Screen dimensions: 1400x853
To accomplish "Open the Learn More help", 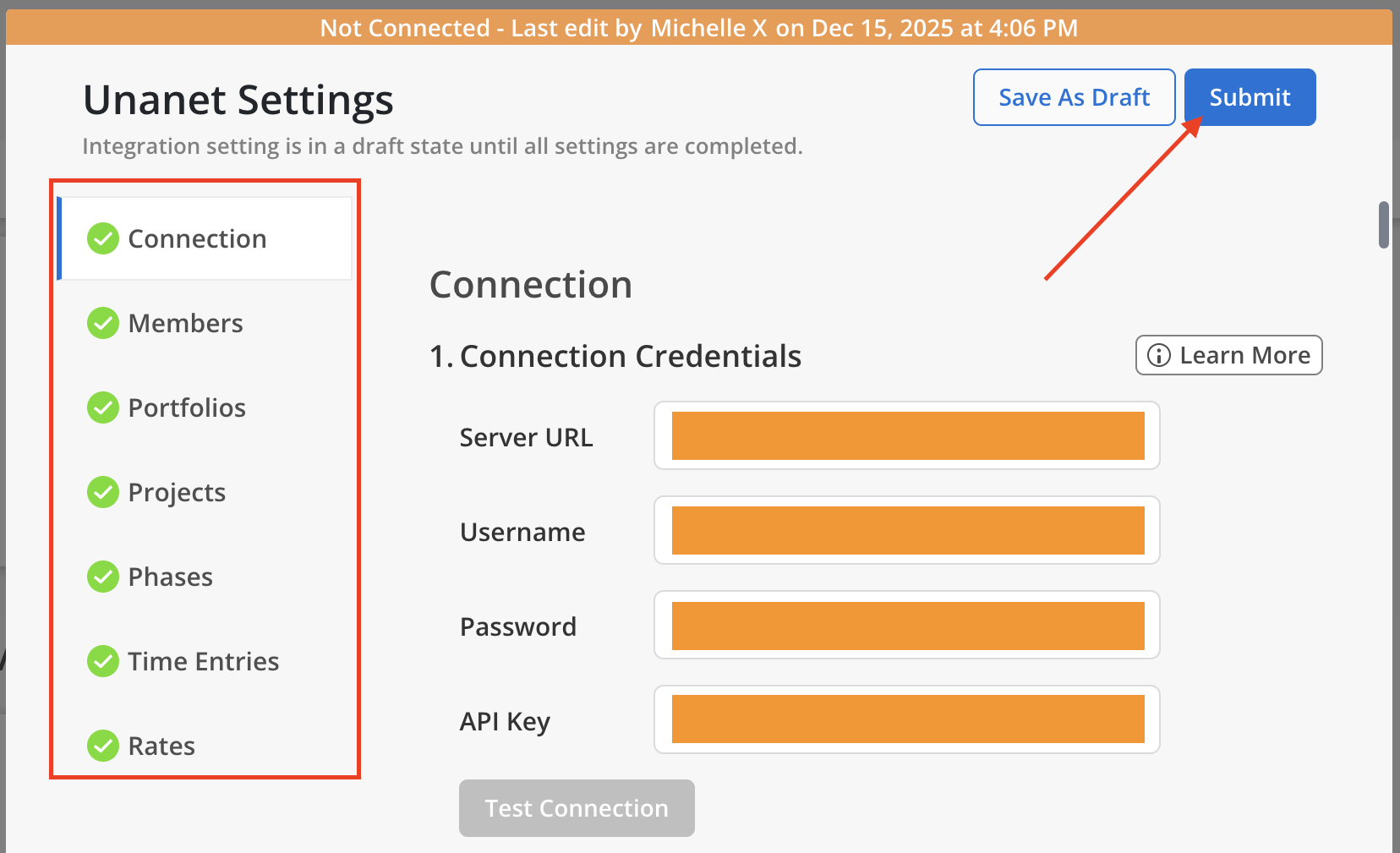I will (x=1228, y=355).
